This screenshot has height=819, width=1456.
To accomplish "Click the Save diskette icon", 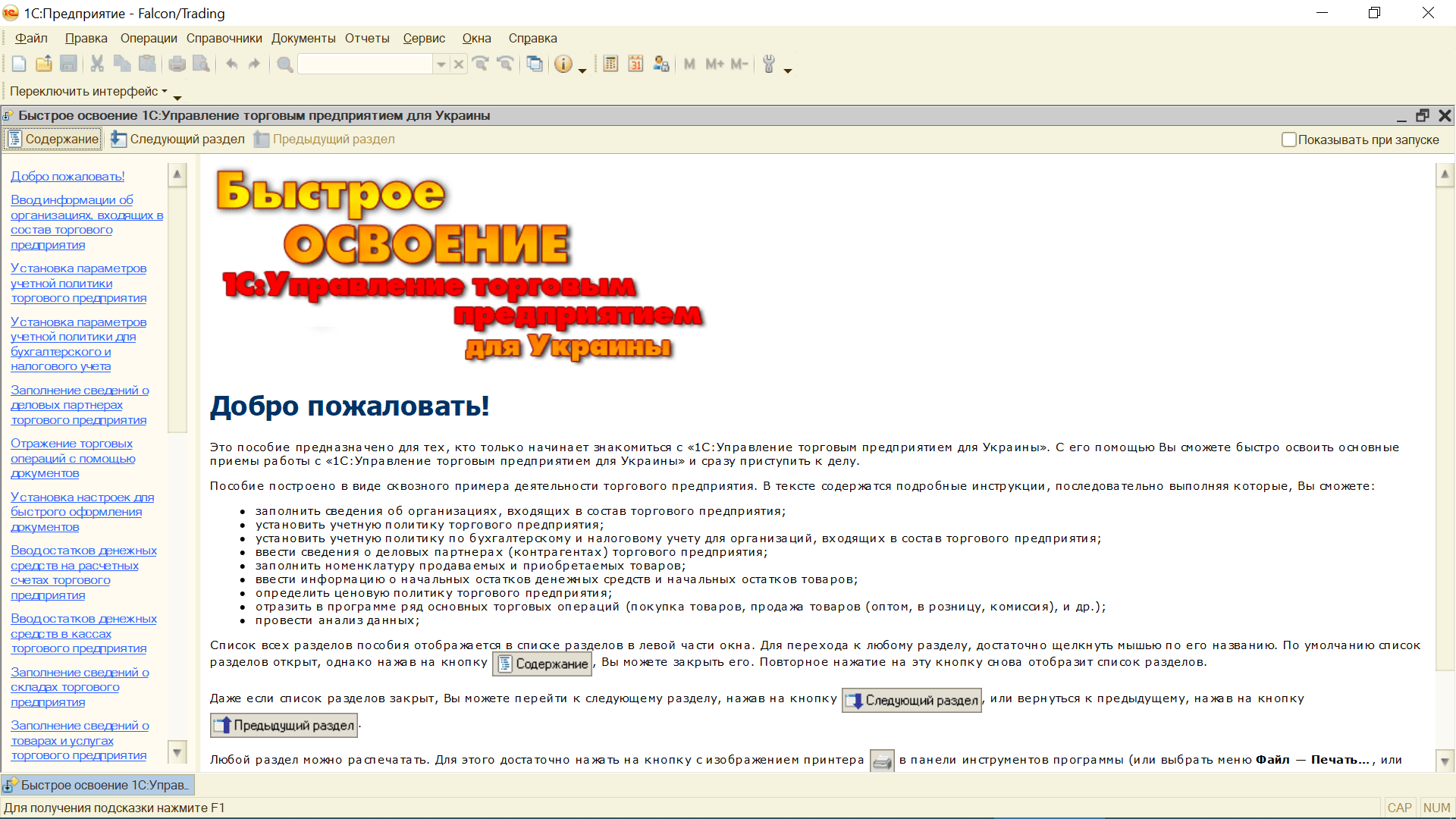I will click(68, 64).
